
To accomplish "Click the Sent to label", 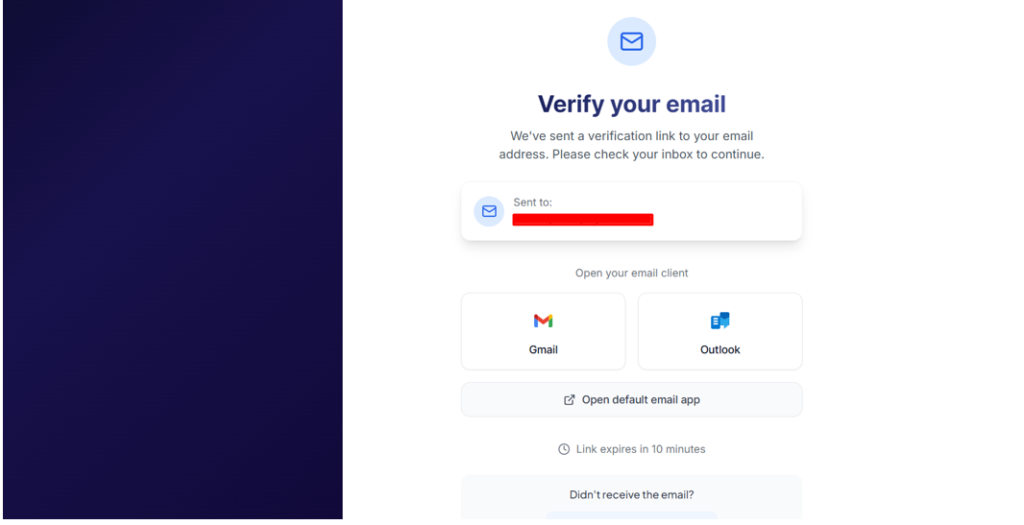I will tap(532, 202).
